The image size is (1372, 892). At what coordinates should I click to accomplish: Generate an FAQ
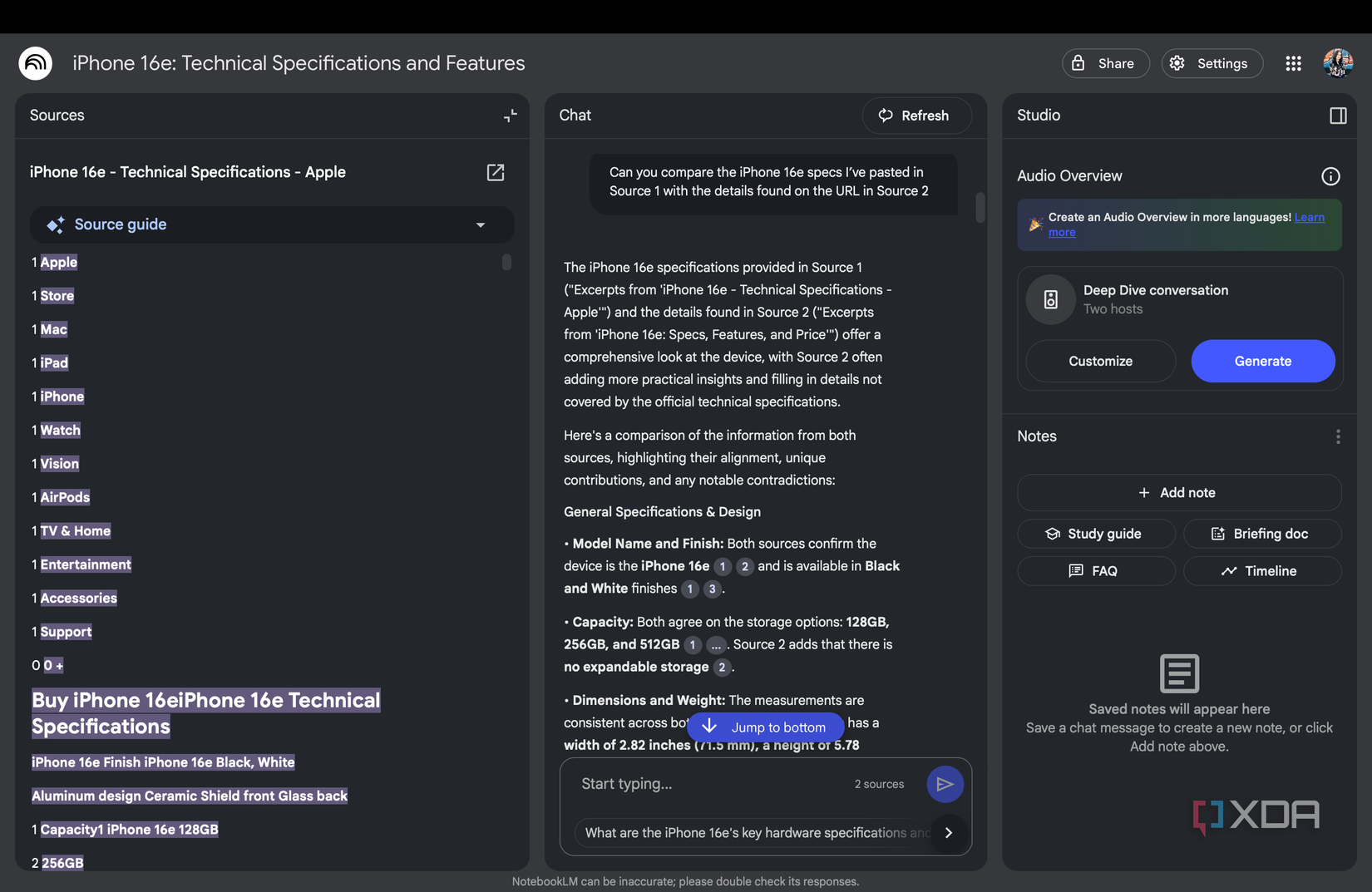click(1096, 571)
